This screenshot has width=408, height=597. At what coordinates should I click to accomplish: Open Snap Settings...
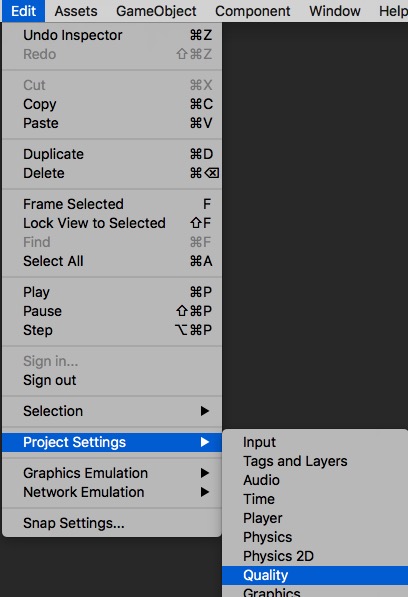tap(112, 523)
